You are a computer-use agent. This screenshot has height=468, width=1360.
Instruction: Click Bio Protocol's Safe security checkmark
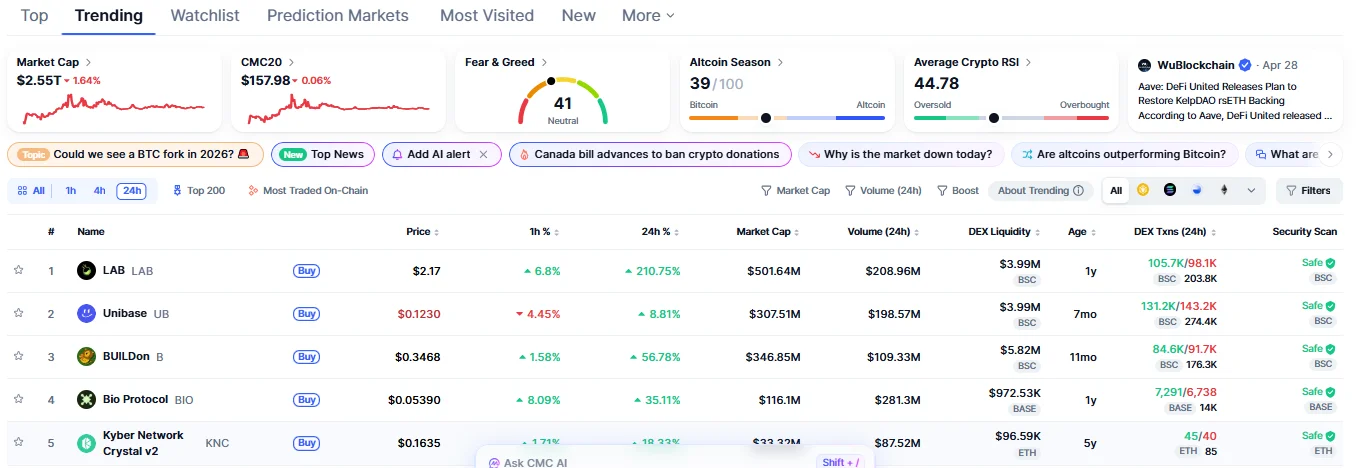[x=1330, y=392]
